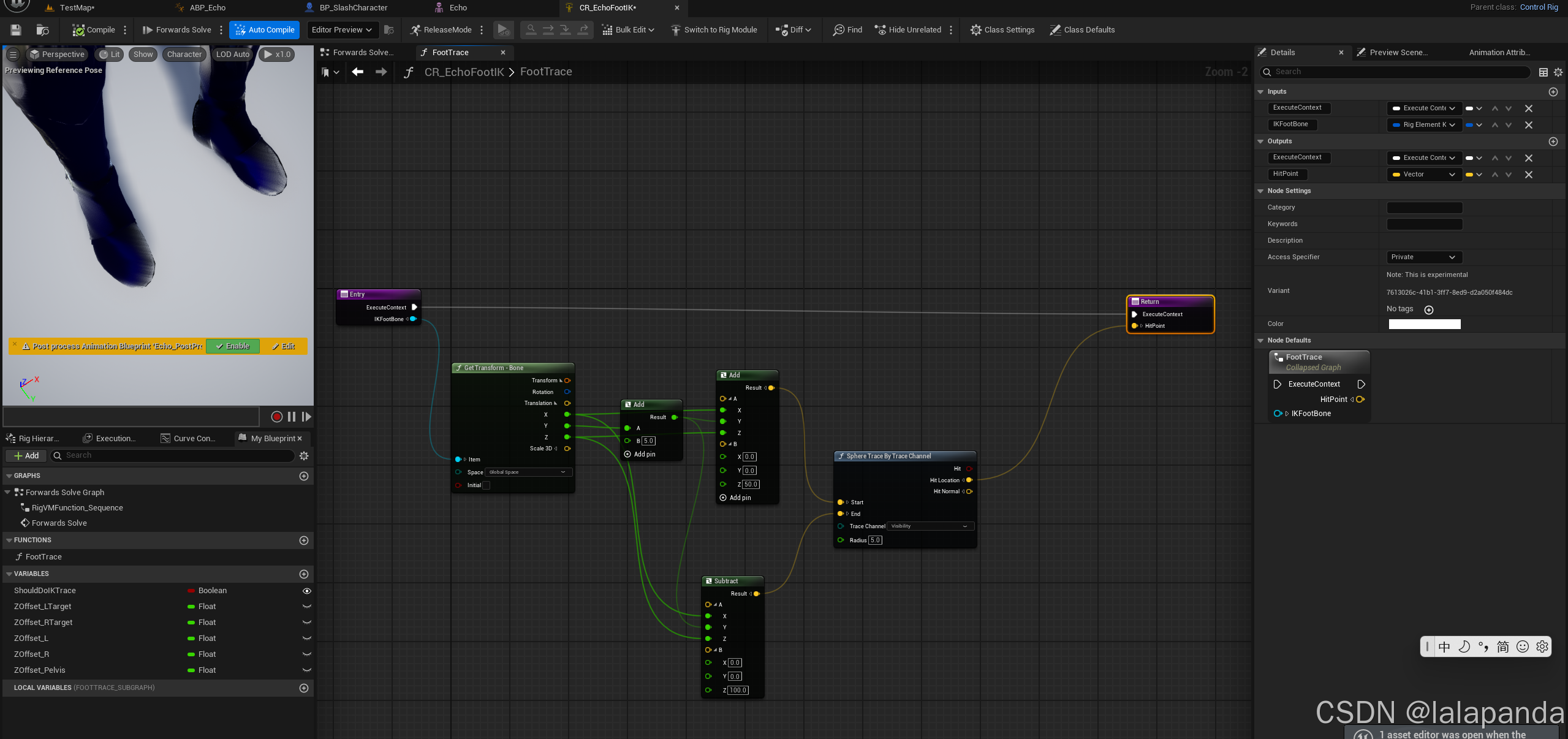This screenshot has width=1568, height=739.
Task: Open the Editor Preview dropdown
Action: pos(342,29)
